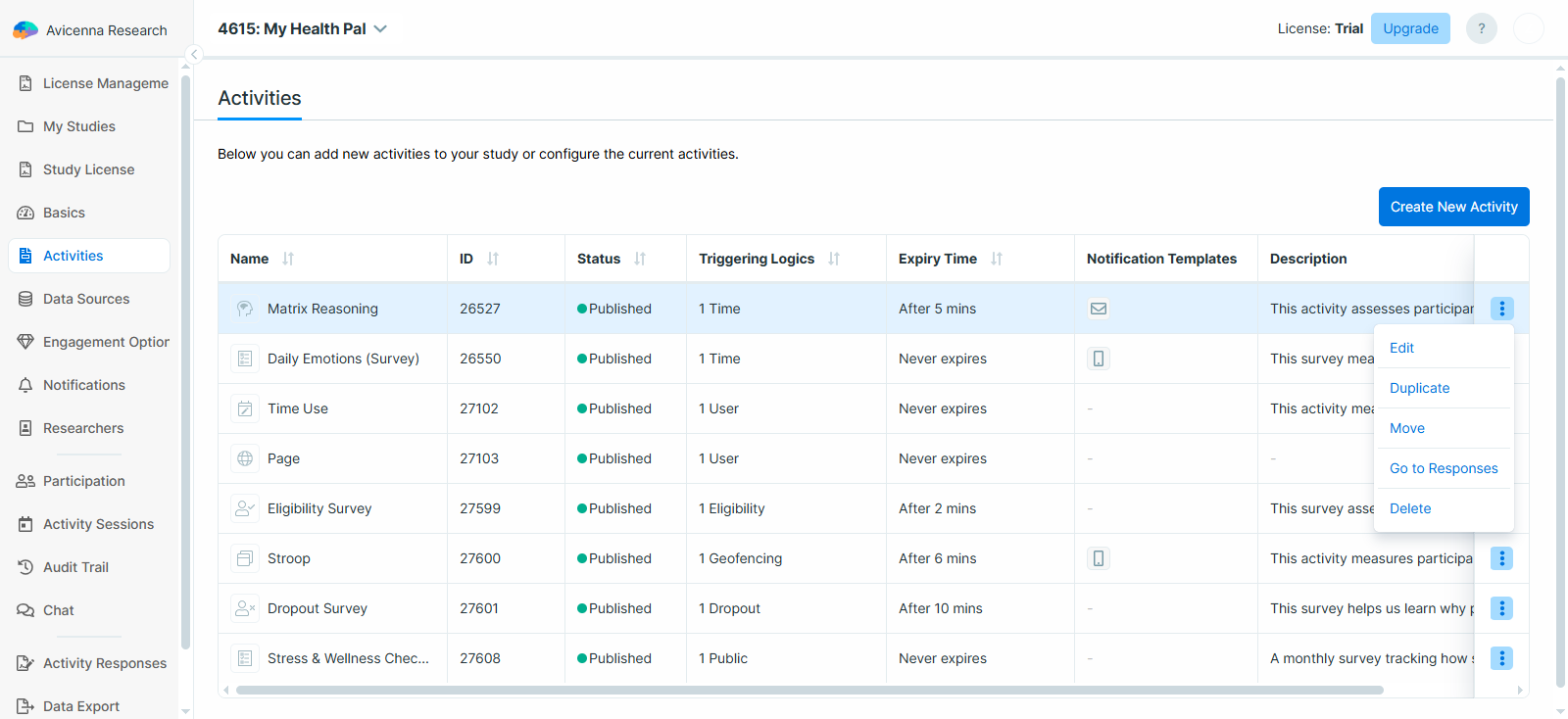Click the mobile notification icon in Daily Emotions row
Viewport: 1568px width, 719px height.
pyautogui.click(x=1099, y=359)
